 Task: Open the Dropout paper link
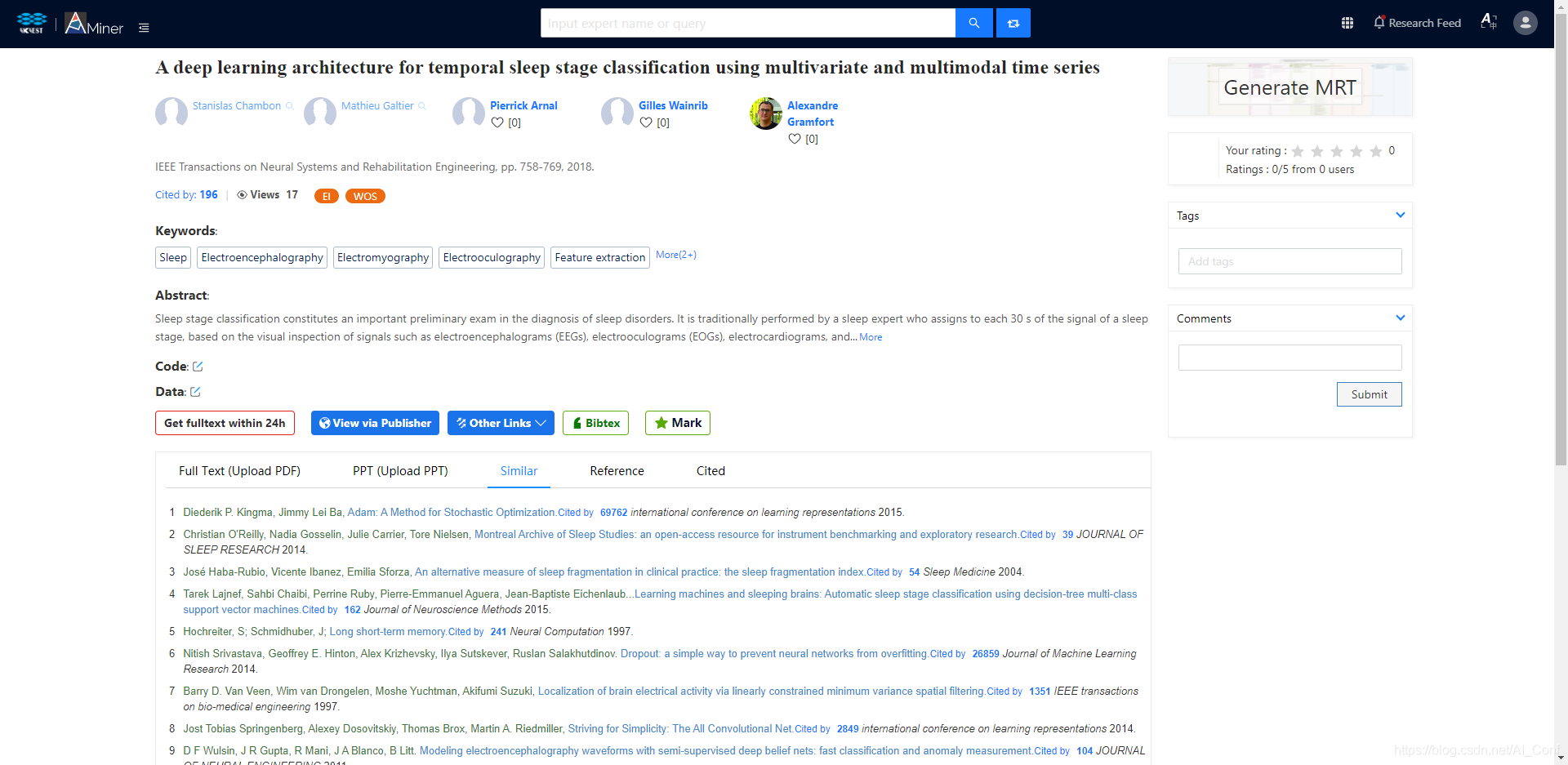[x=774, y=654]
